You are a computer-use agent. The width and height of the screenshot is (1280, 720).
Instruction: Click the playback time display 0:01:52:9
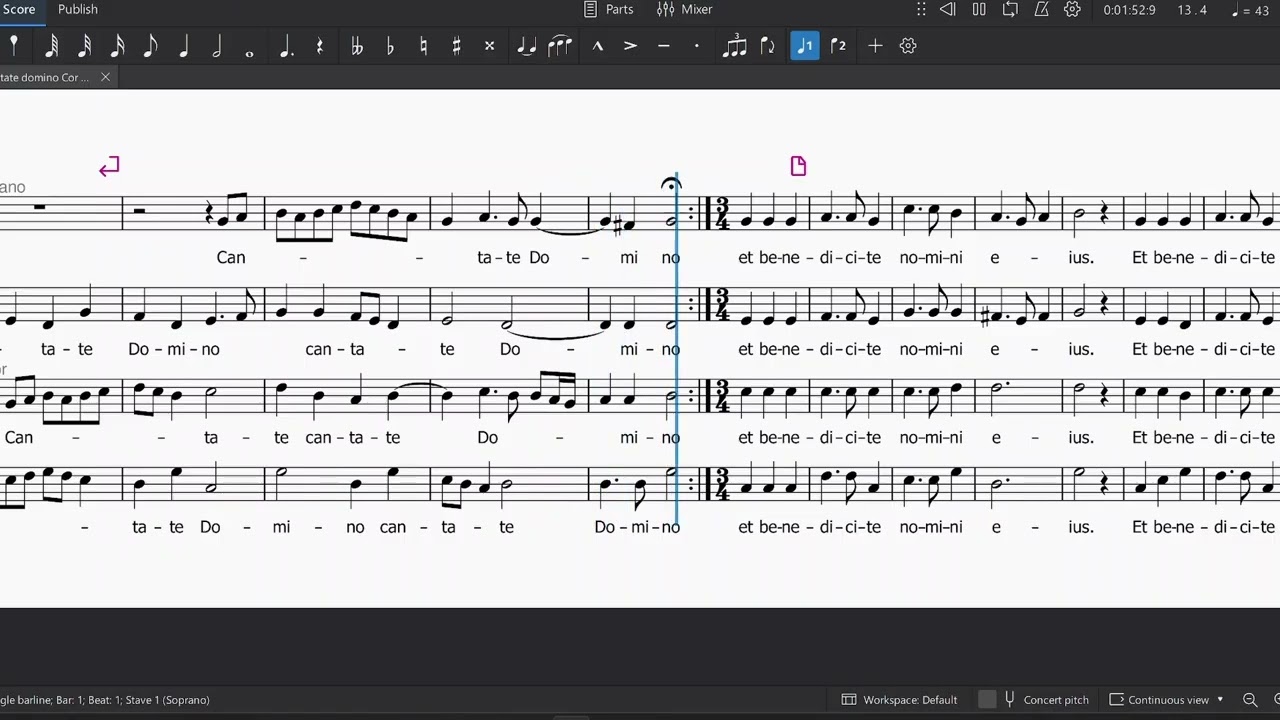1129,10
